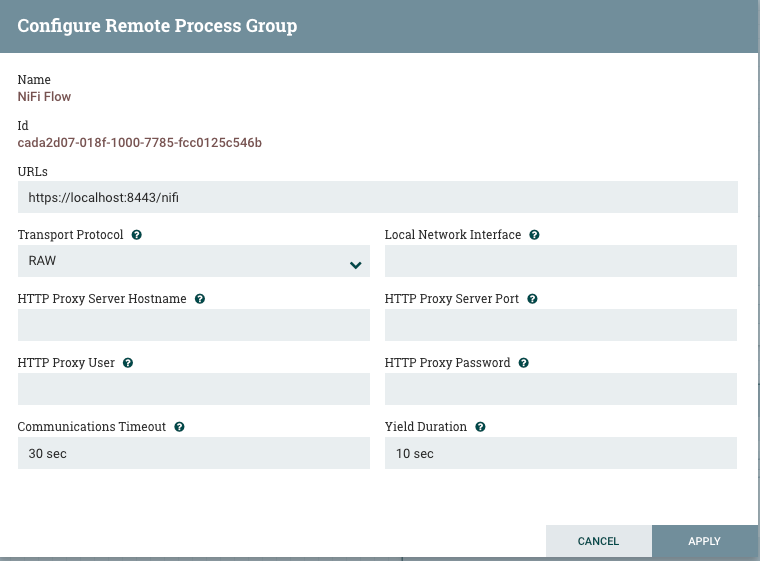Edit the Yield Duration field with 10 sec
760x561 pixels.
pyautogui.click(x=561, y=454)
